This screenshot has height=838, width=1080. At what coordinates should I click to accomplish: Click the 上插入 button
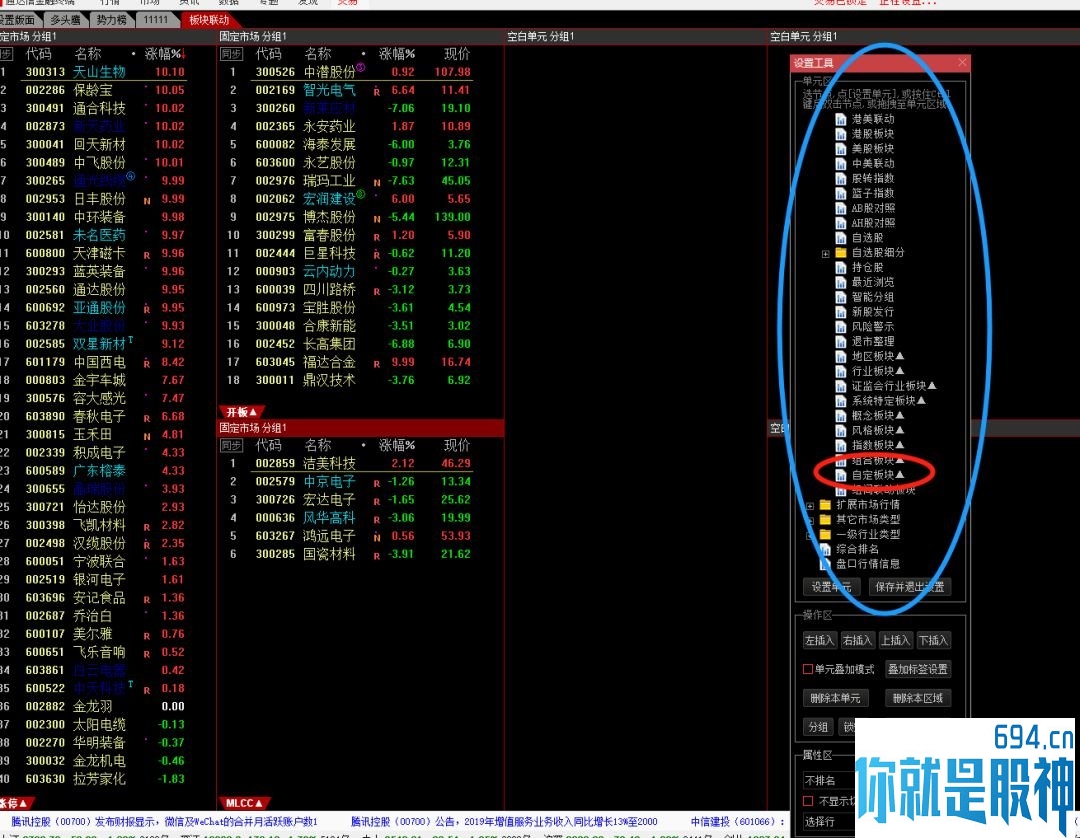coord(895,640)
